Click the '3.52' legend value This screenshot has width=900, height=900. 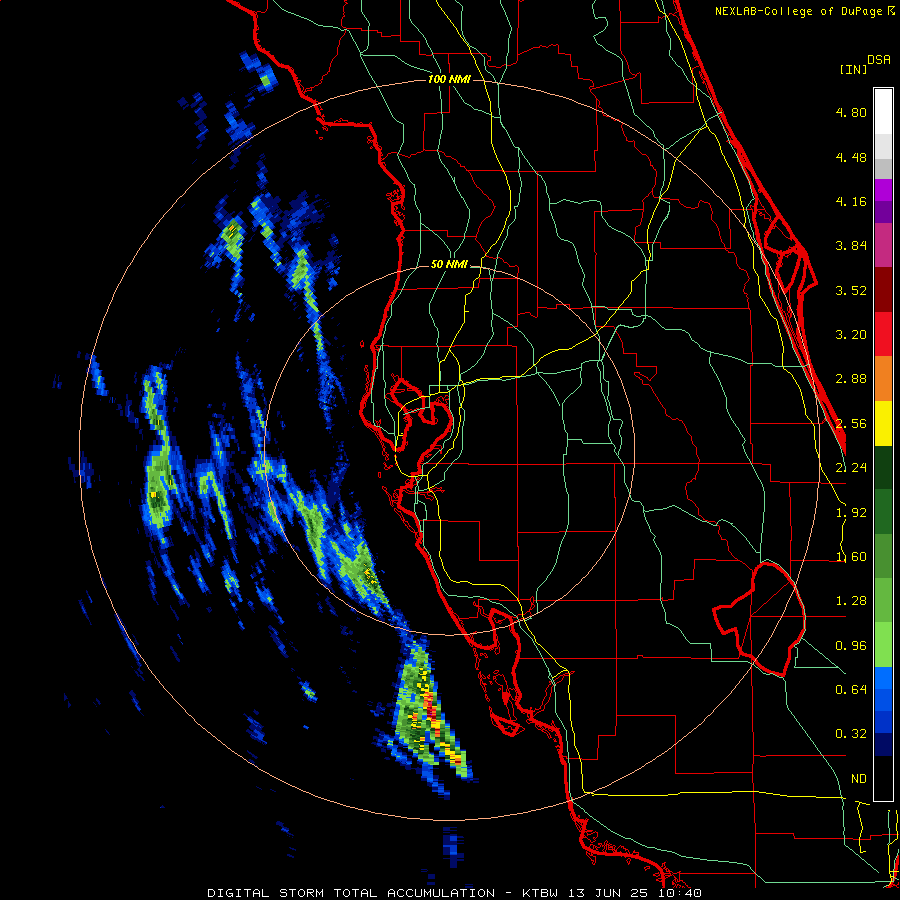pyautogui.click(x=851, y=290)
